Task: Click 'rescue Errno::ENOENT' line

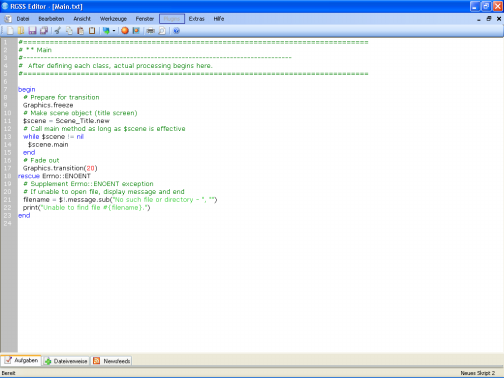Action: point(54,176)
